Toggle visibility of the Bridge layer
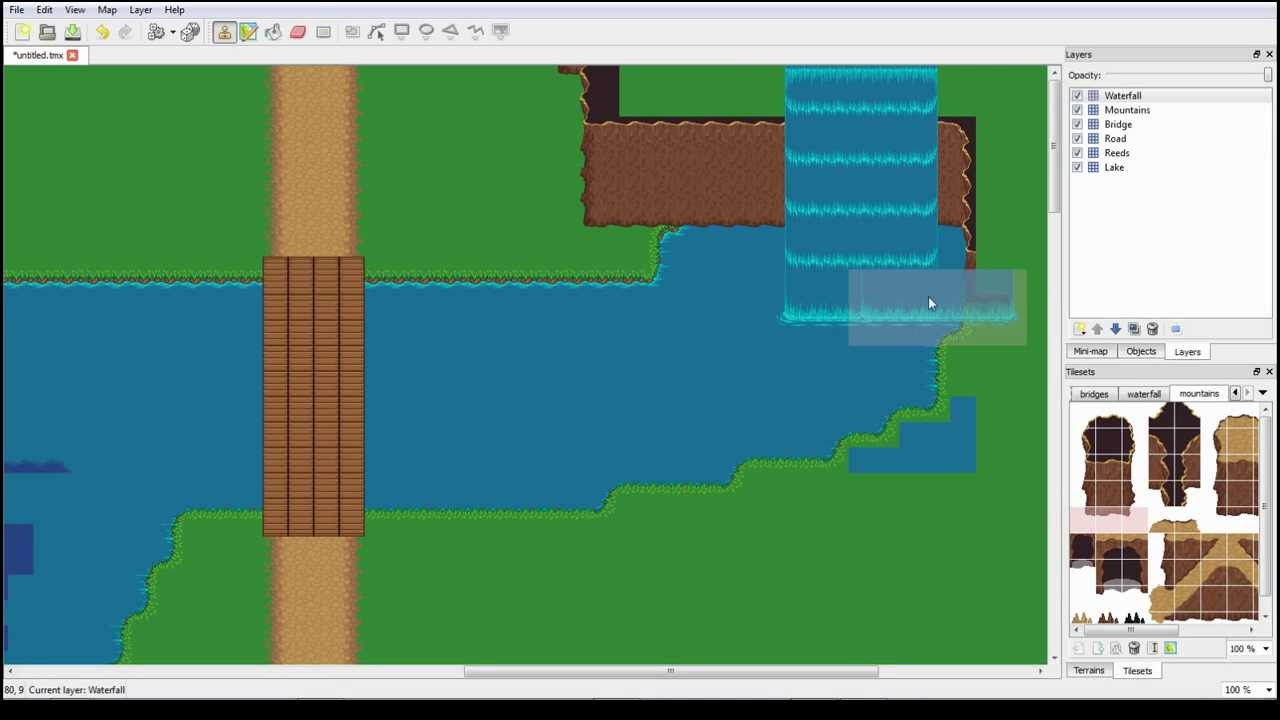The height and width of the screenshot is (720, 1280). (x=1077, y=125)
